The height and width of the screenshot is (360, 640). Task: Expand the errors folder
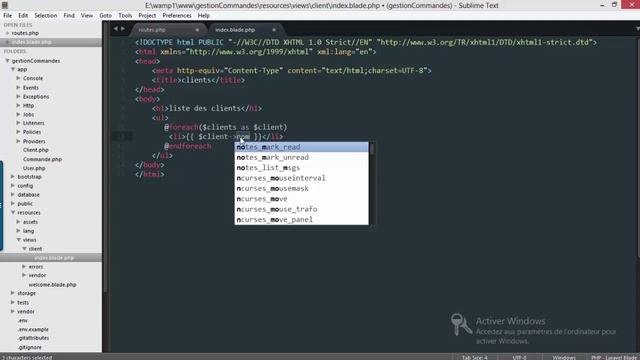click(24, 267)
